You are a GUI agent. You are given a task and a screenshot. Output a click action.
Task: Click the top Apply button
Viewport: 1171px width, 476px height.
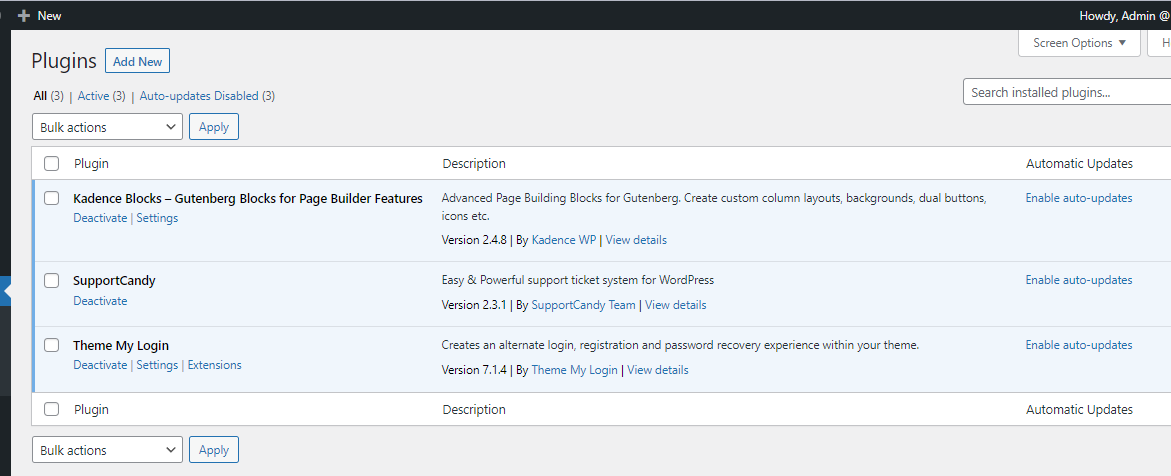point(214,127)
